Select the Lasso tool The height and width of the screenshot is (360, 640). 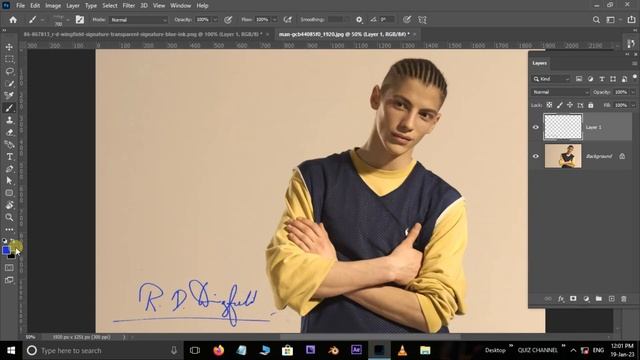[x=9, y=71]
